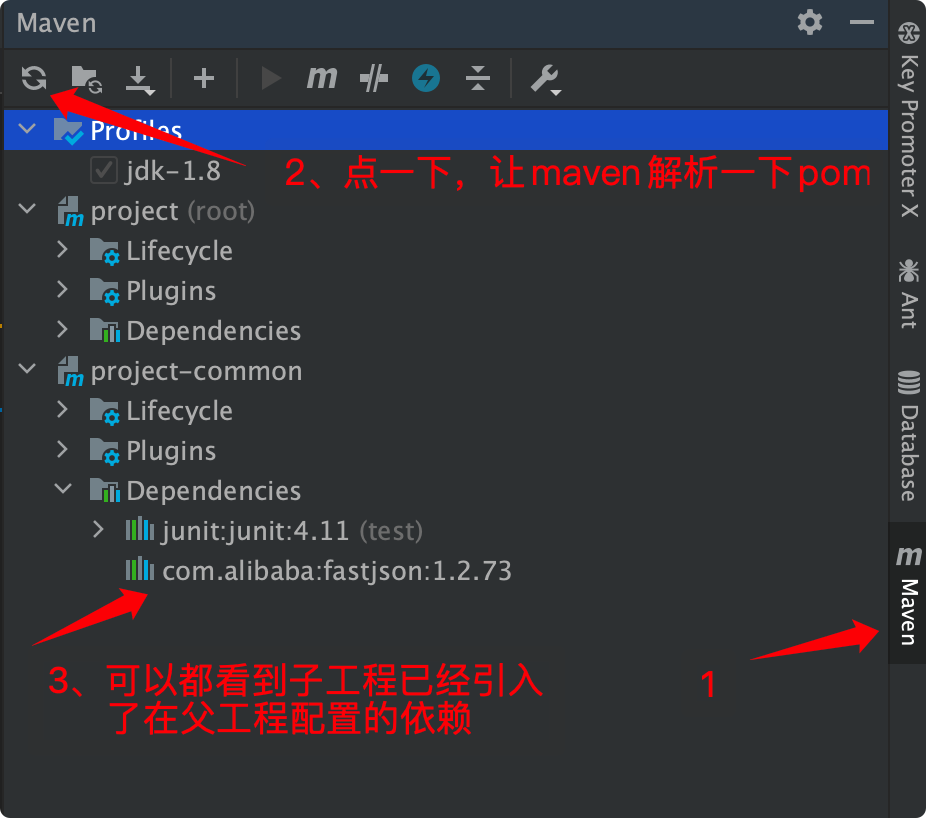Open the Maven panel gear options

pos(810,22)
